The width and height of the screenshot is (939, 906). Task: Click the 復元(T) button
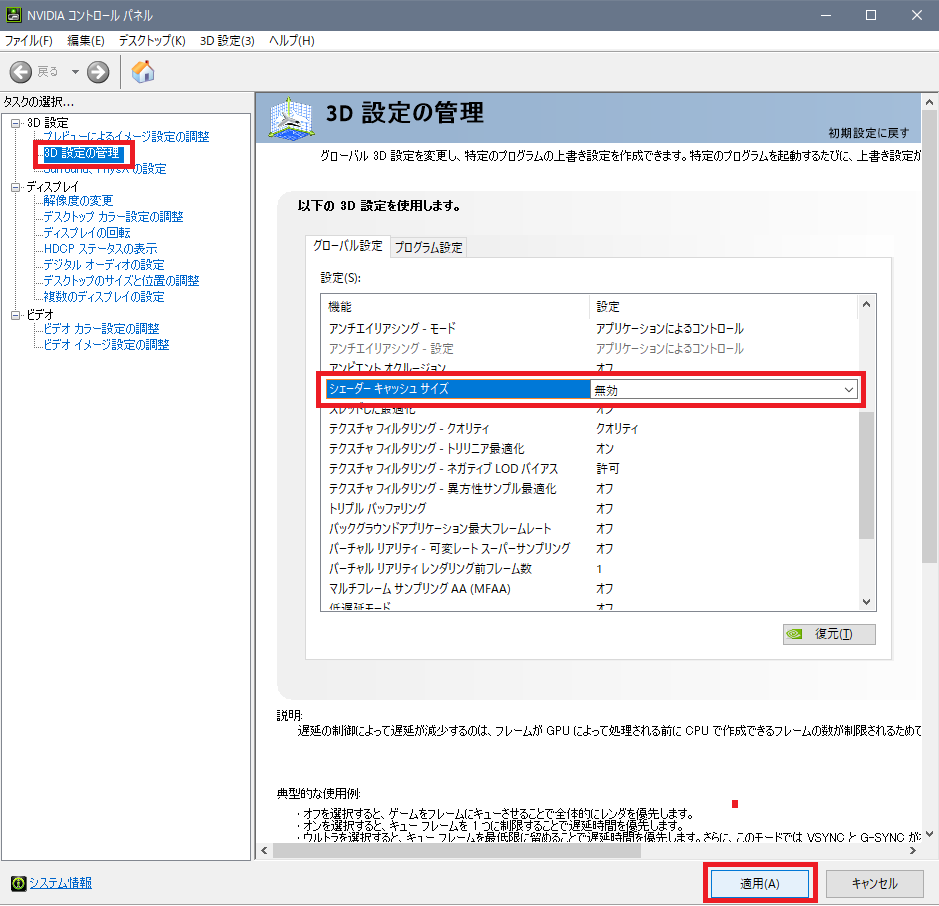pos(829,634)
